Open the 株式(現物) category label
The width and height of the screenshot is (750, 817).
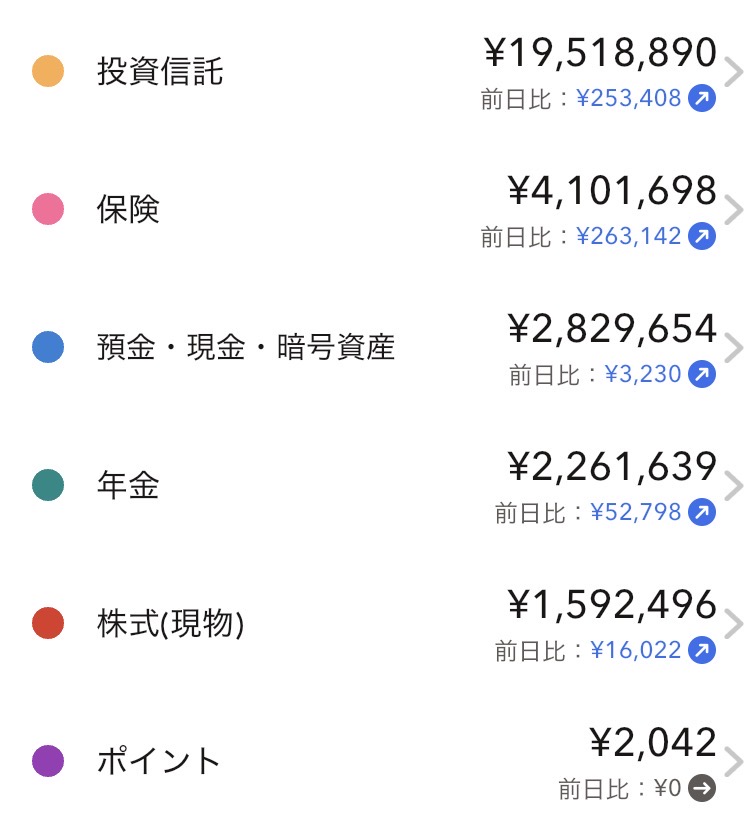coord(171,625)
